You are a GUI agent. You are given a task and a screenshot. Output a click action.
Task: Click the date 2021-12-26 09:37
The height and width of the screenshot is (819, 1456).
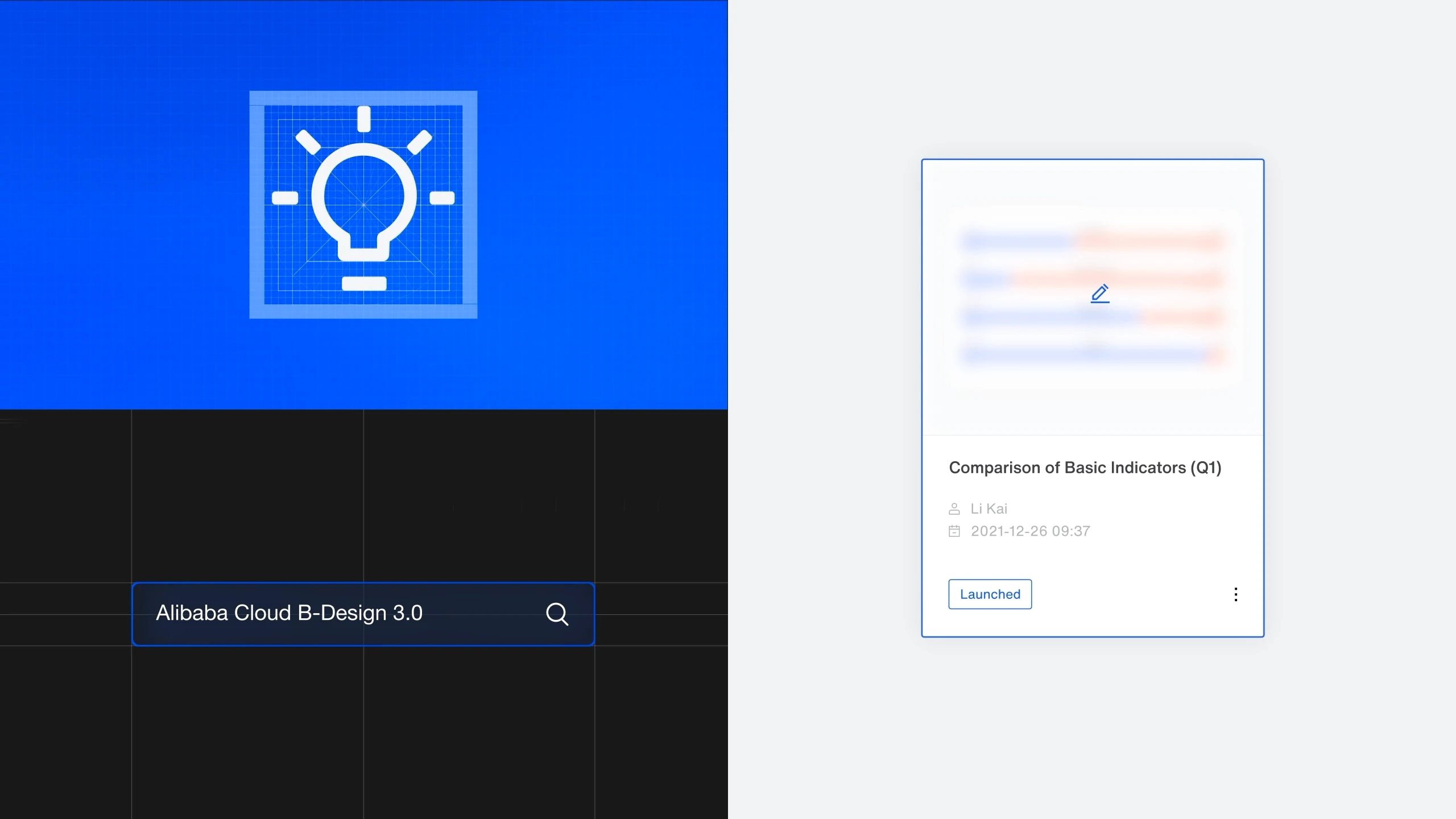pyautogui.click(x=1031, y=531)
